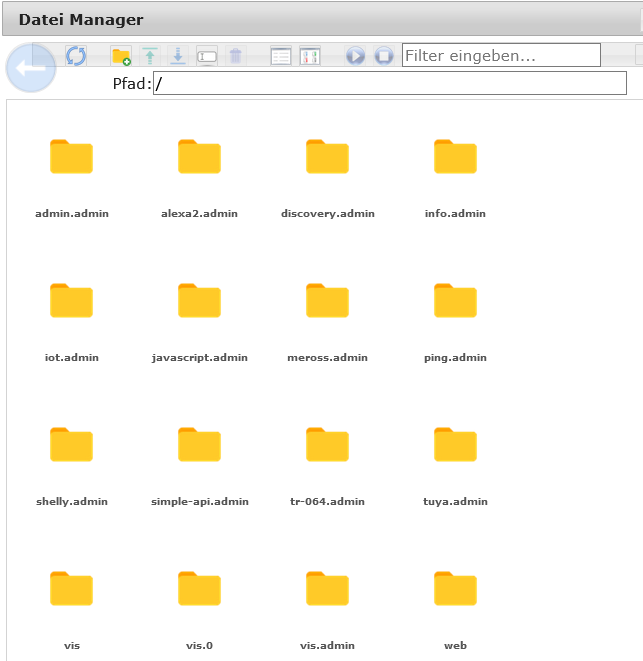Upload a file with the up arrow
Screen dimensions: 643x661
[x=150, y=56]
